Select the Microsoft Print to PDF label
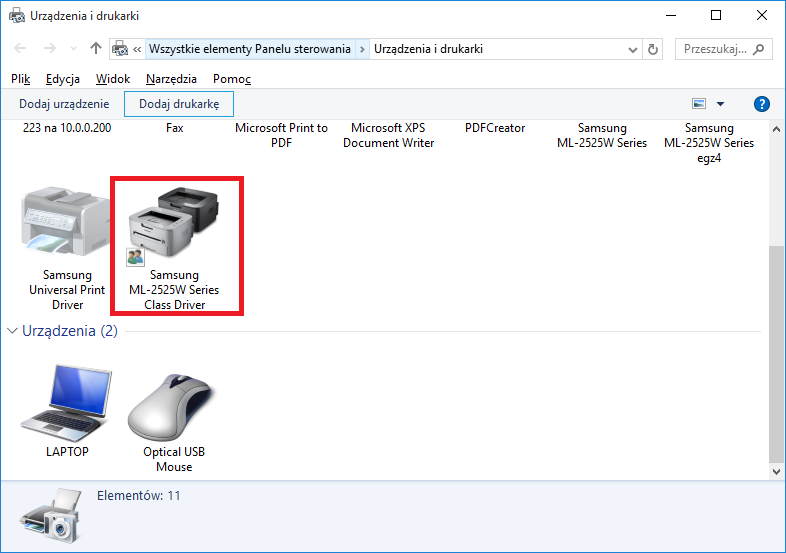This screenshot has width=786, height=553. 281,135
